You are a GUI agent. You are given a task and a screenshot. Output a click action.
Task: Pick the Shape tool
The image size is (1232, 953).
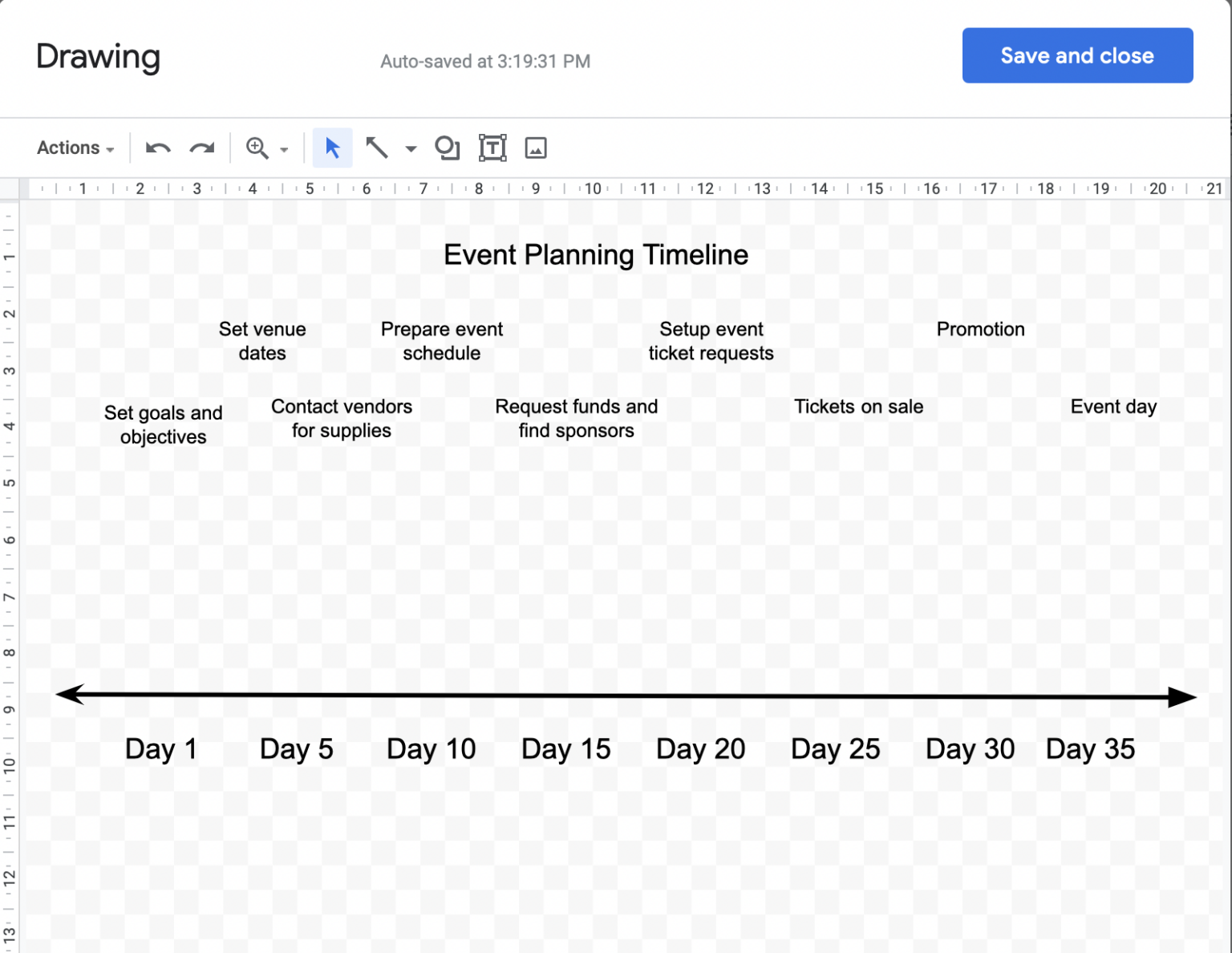click(447, 148)
